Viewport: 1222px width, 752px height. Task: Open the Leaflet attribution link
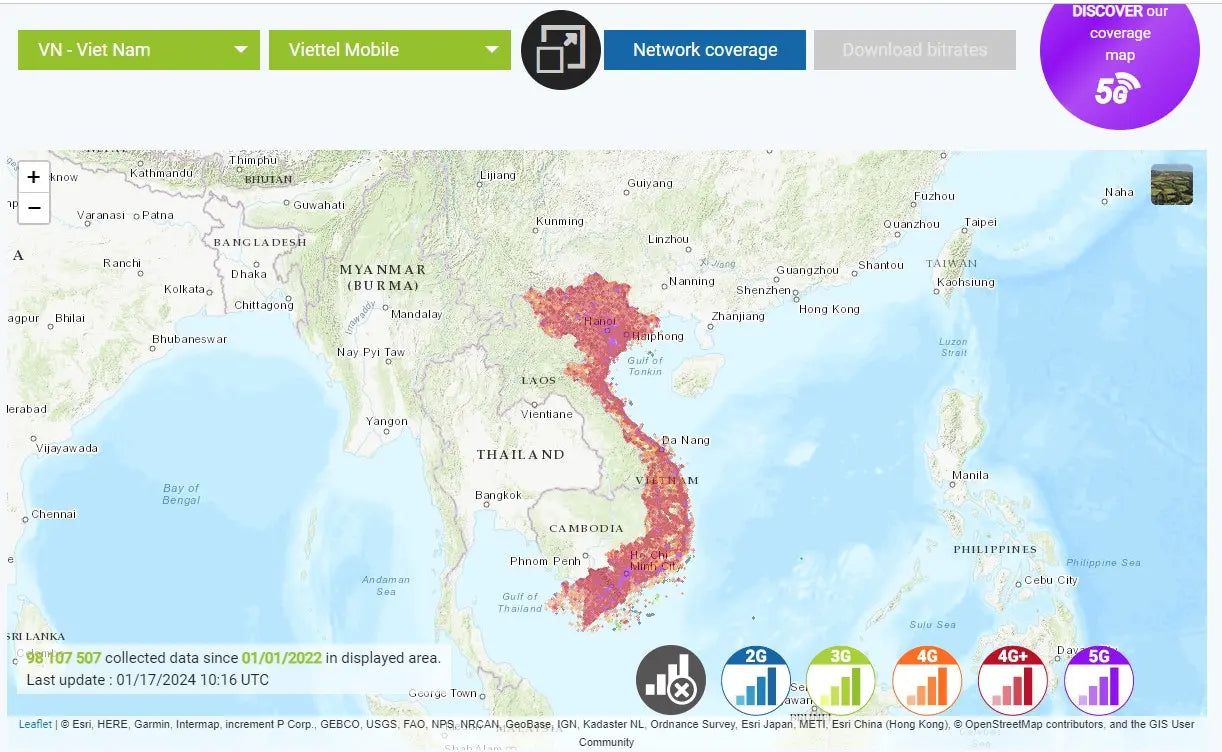click(x=35, y=724)
